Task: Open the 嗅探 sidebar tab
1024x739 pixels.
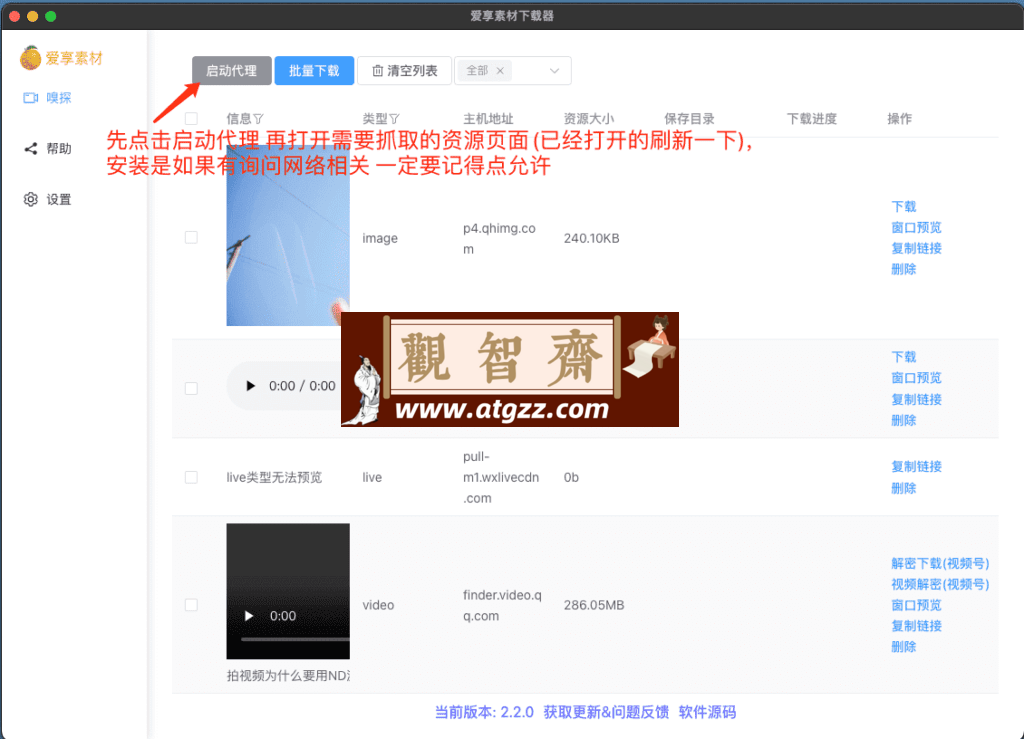Action: 48,98
